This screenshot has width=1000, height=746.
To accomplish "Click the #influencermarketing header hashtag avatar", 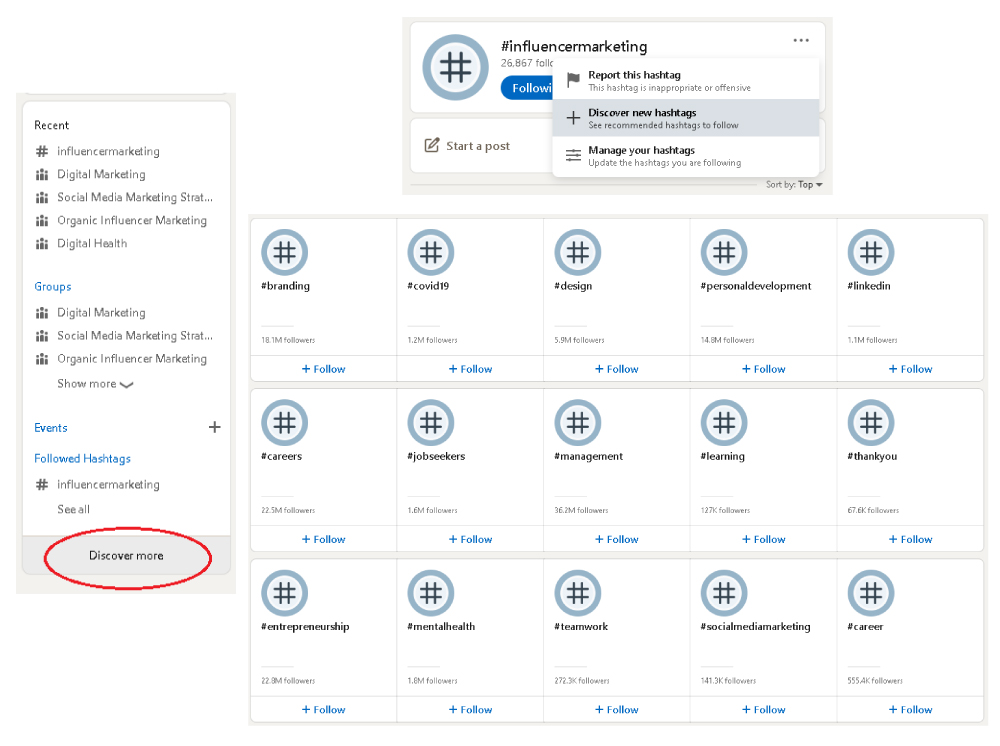I will (x=455, y=67).
